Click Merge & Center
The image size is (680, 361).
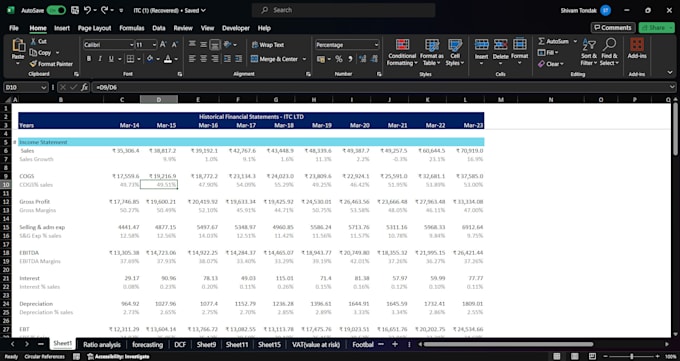275,59
